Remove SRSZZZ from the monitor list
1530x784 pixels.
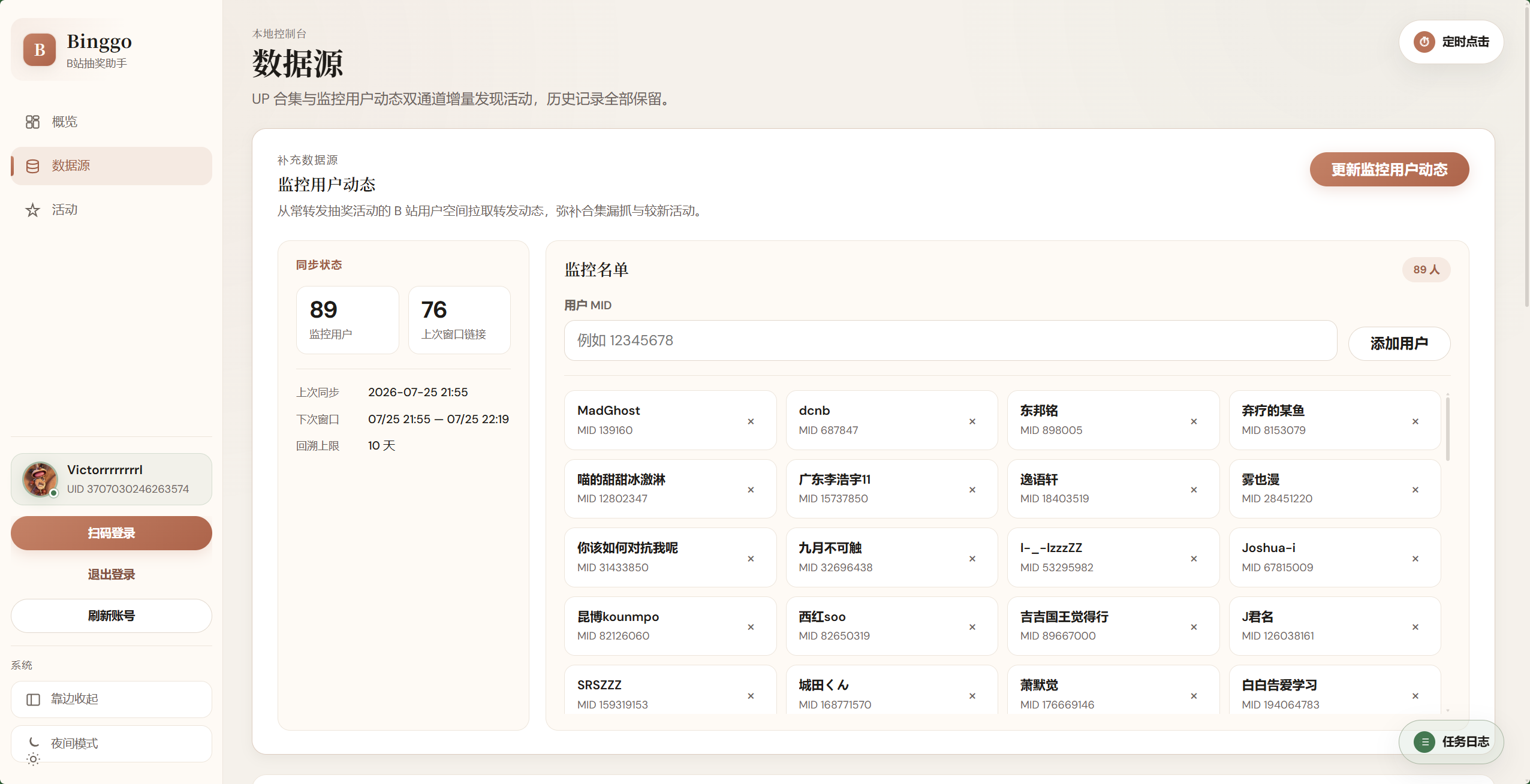click(751, 696)
